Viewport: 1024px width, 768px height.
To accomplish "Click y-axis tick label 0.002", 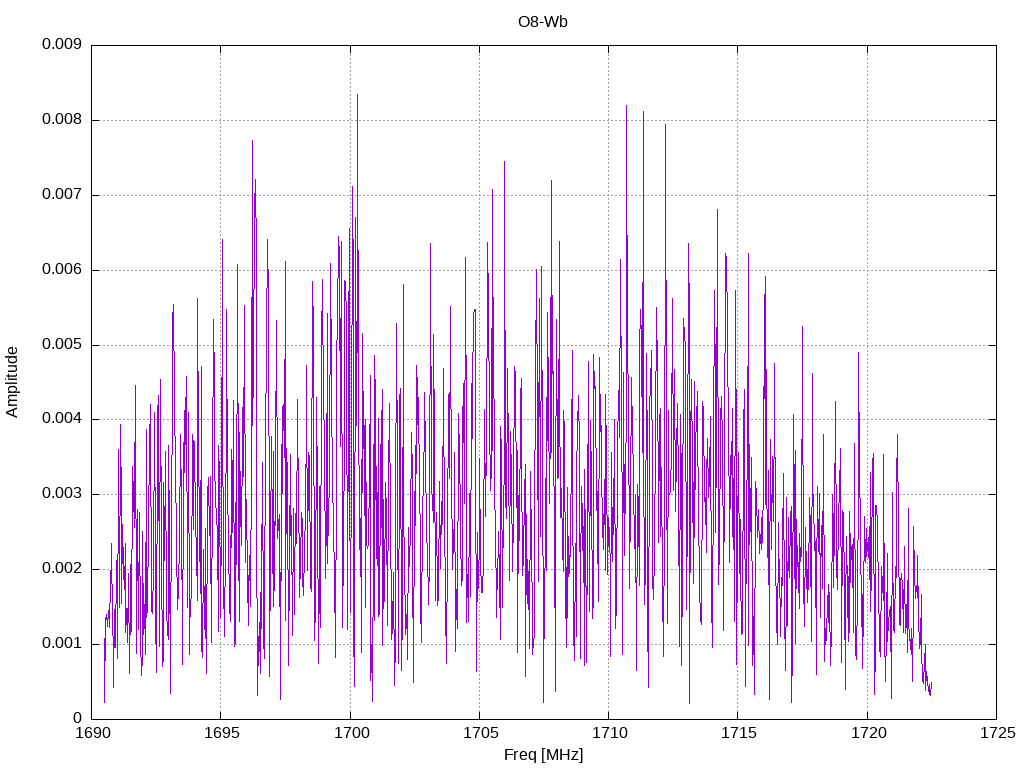I will pos(62,569).
